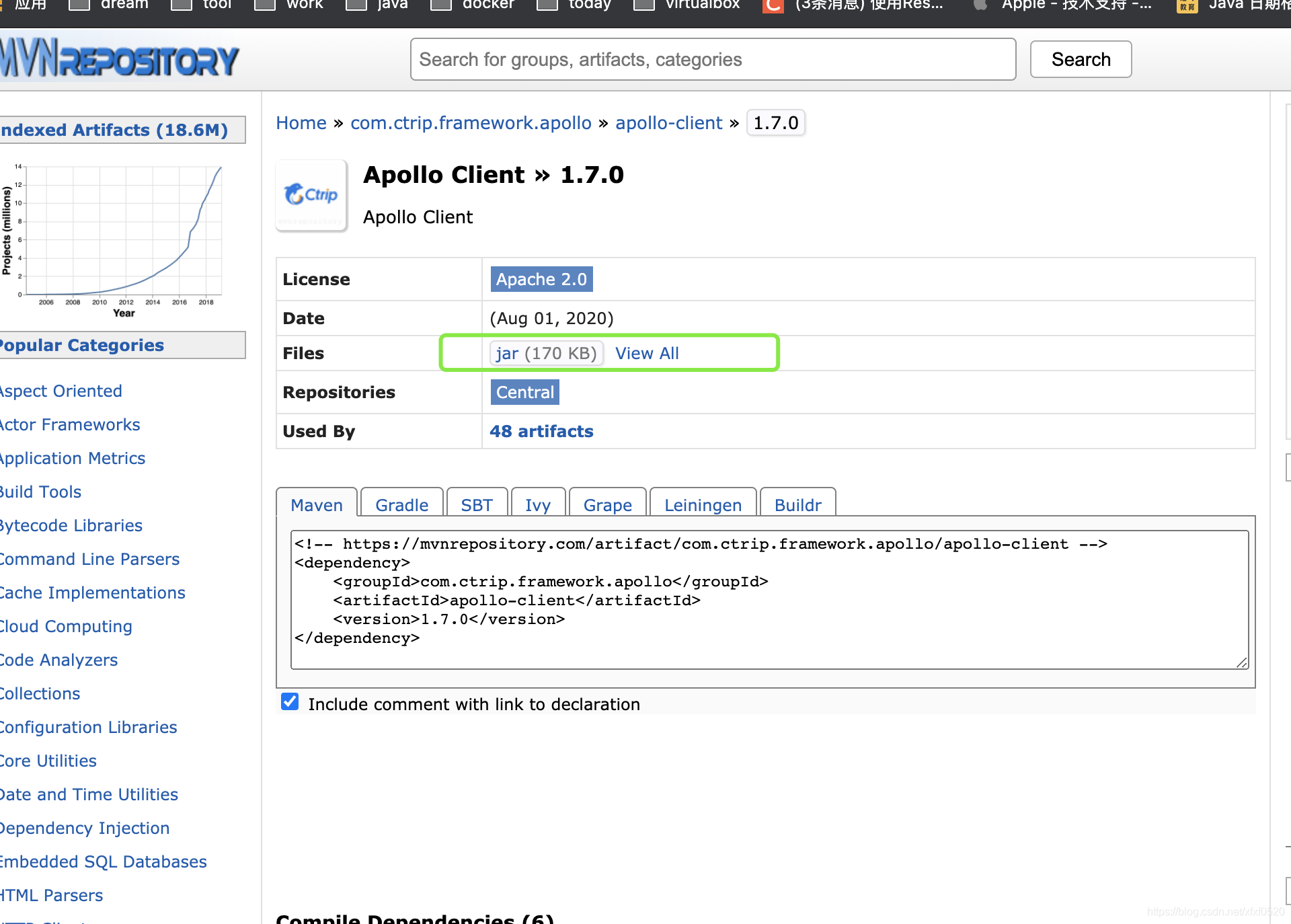Screen dimensions: 1291x924
Task: Open the CSDN bookmark with red C icon
Action: [853, 5]
